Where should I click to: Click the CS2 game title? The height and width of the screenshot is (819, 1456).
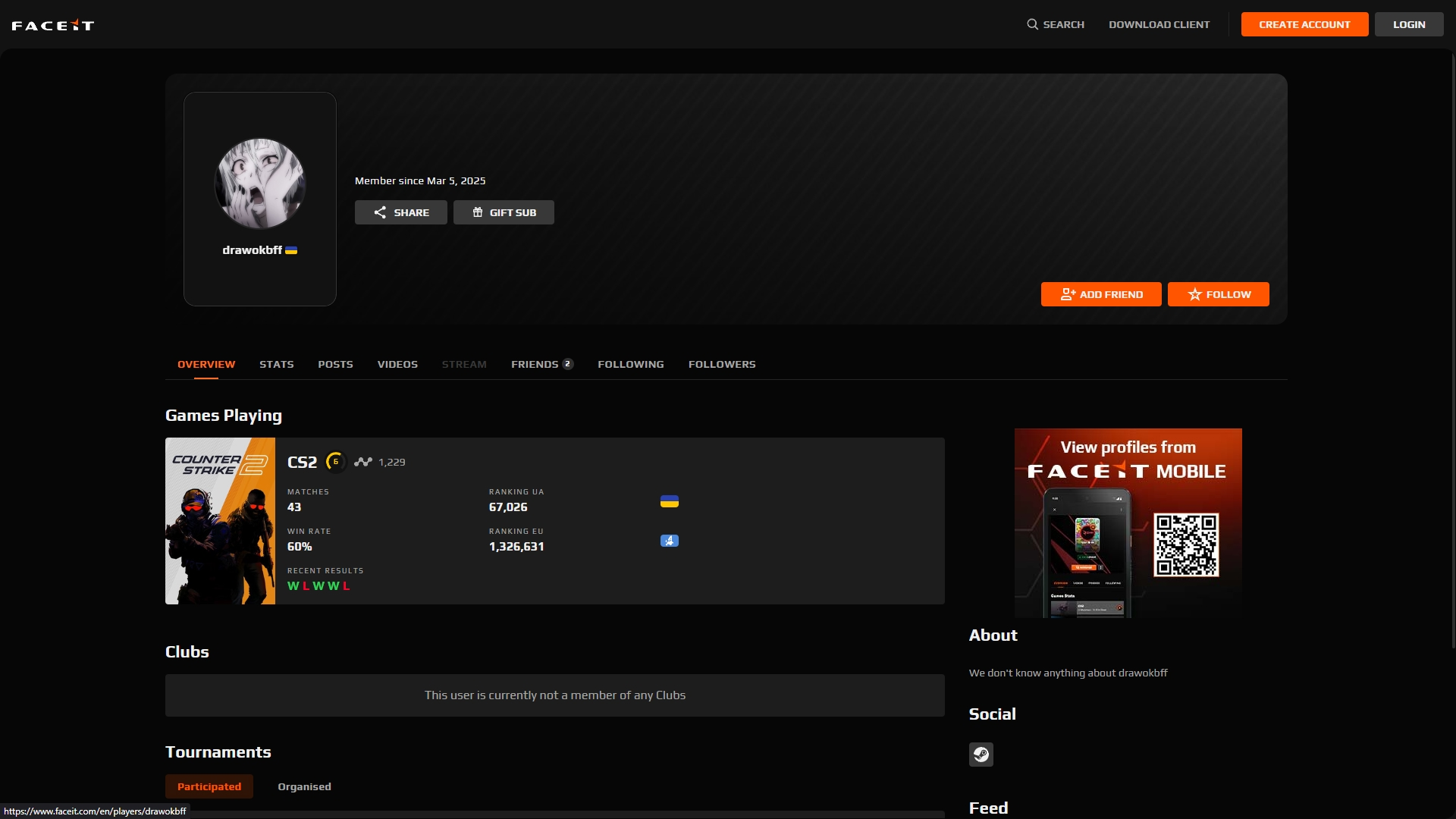302,462
